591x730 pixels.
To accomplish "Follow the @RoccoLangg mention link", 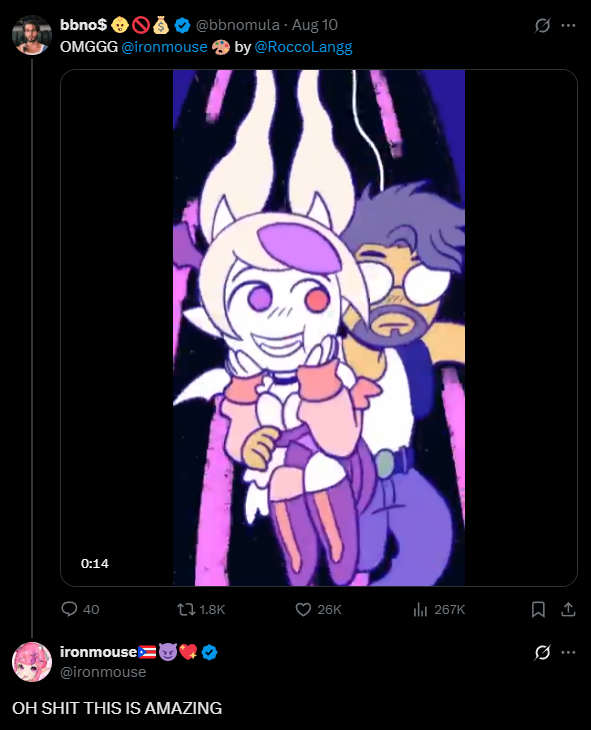I will pos(303,47).
